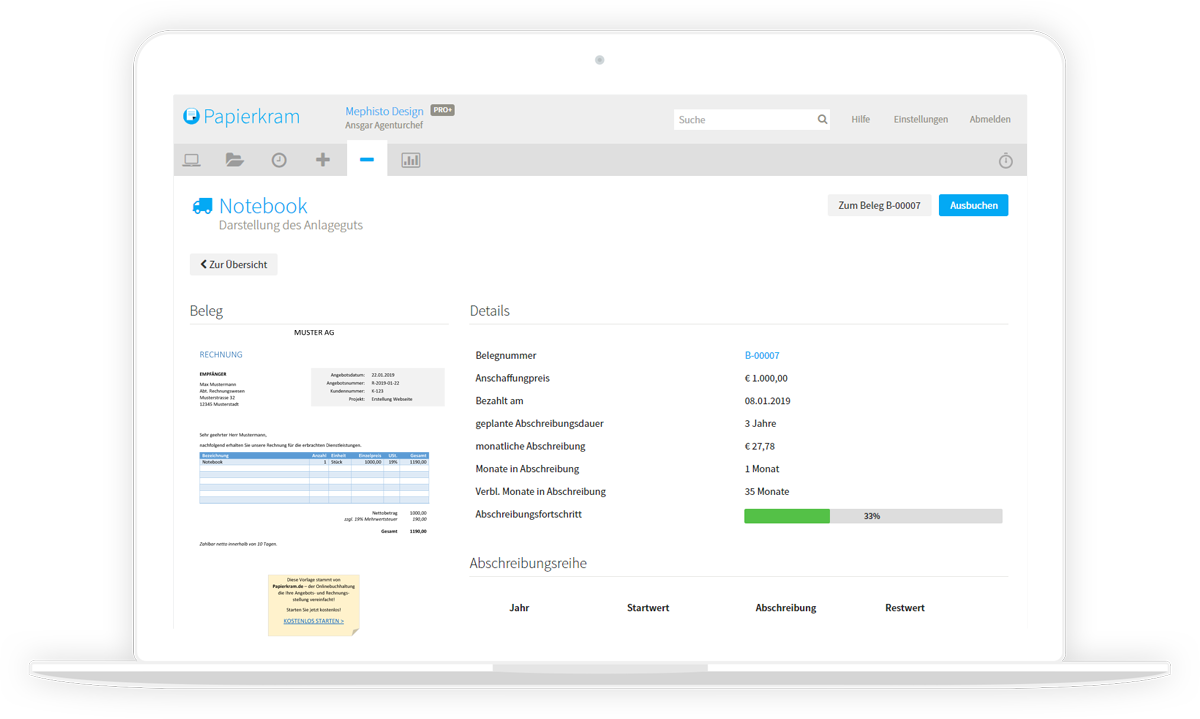This screenshot has width=1200, height=719.
Task: Go back via Zur Übersicht button
Action: tap(233, 264)
